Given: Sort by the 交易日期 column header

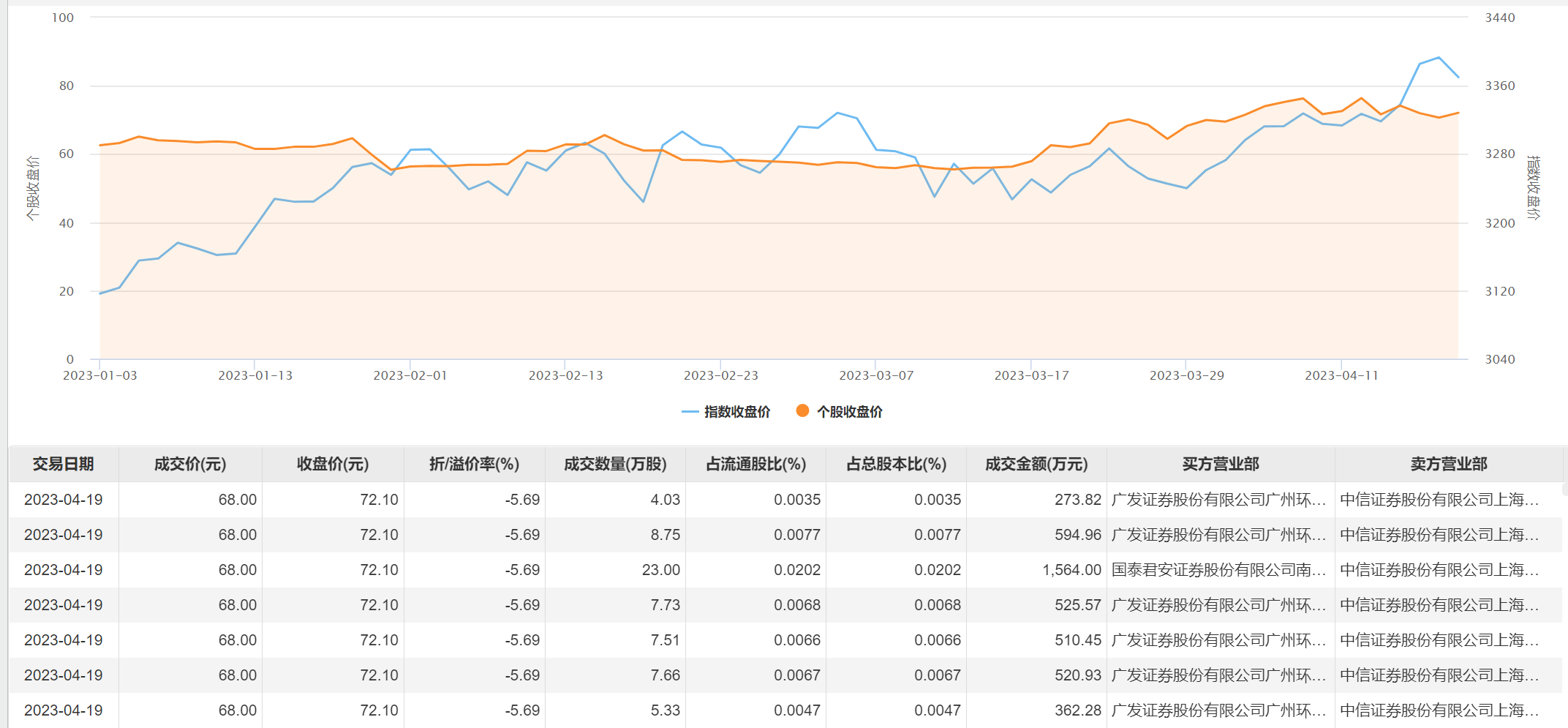Looking at the screenshot, I should click(x=64, y=465).
